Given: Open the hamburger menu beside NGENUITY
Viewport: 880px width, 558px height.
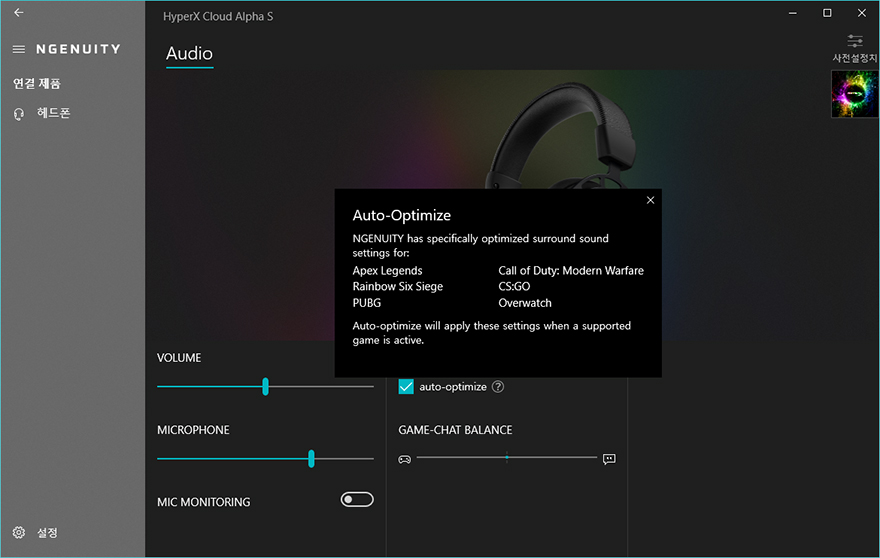Looking at the screenshot, I should tap(19, 49).
